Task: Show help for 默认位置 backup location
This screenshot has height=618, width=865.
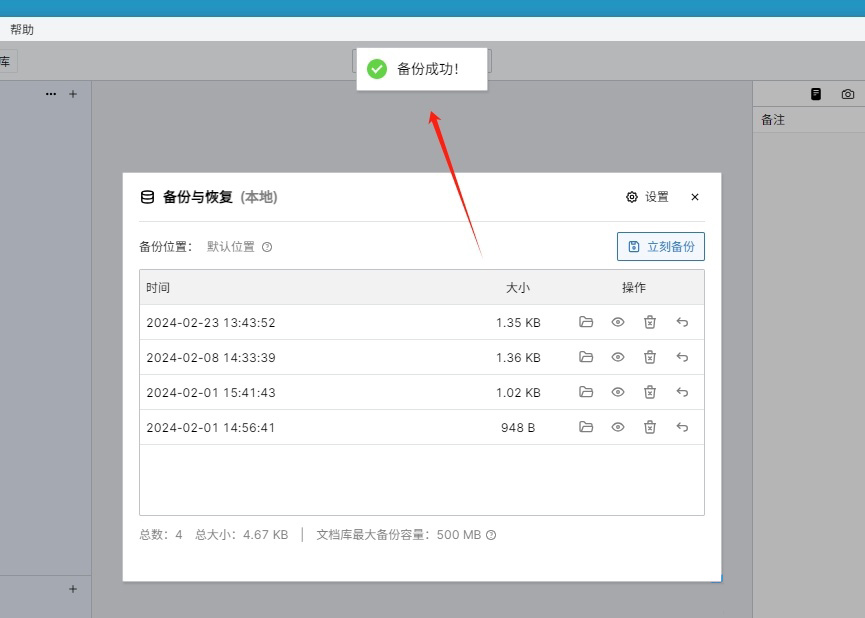Action: coord(267,247)
